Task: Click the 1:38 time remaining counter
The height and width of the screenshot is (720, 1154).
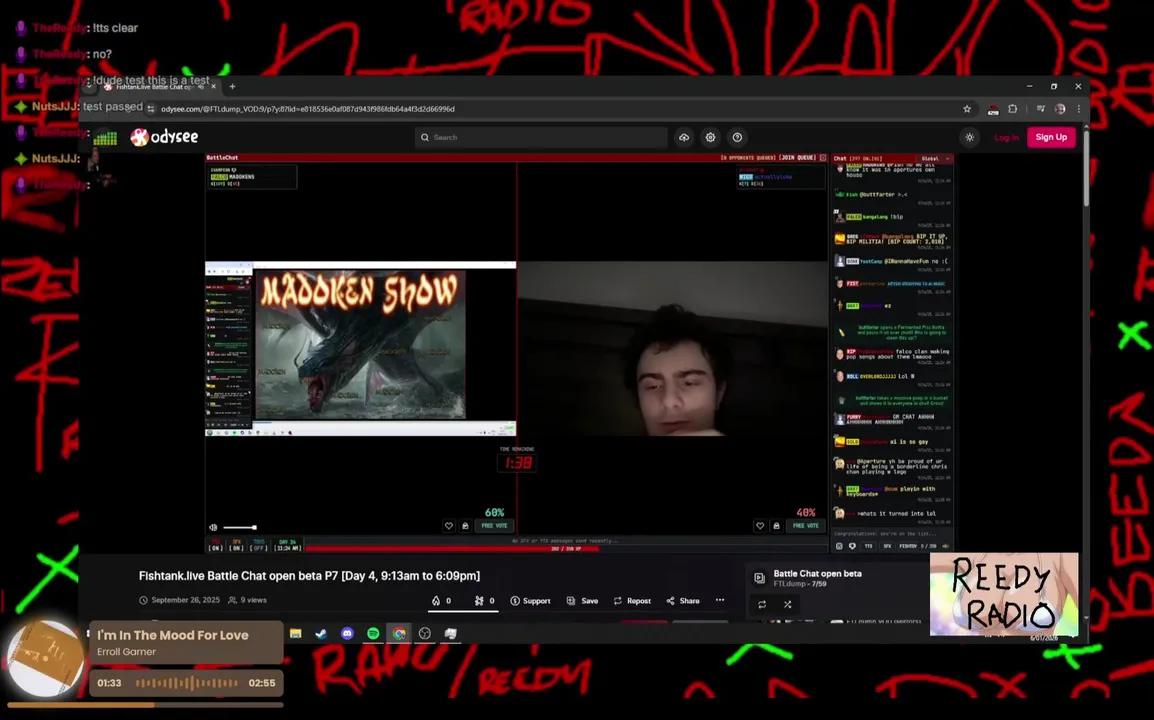Action: pyautogui.click(x=517, y=462)
